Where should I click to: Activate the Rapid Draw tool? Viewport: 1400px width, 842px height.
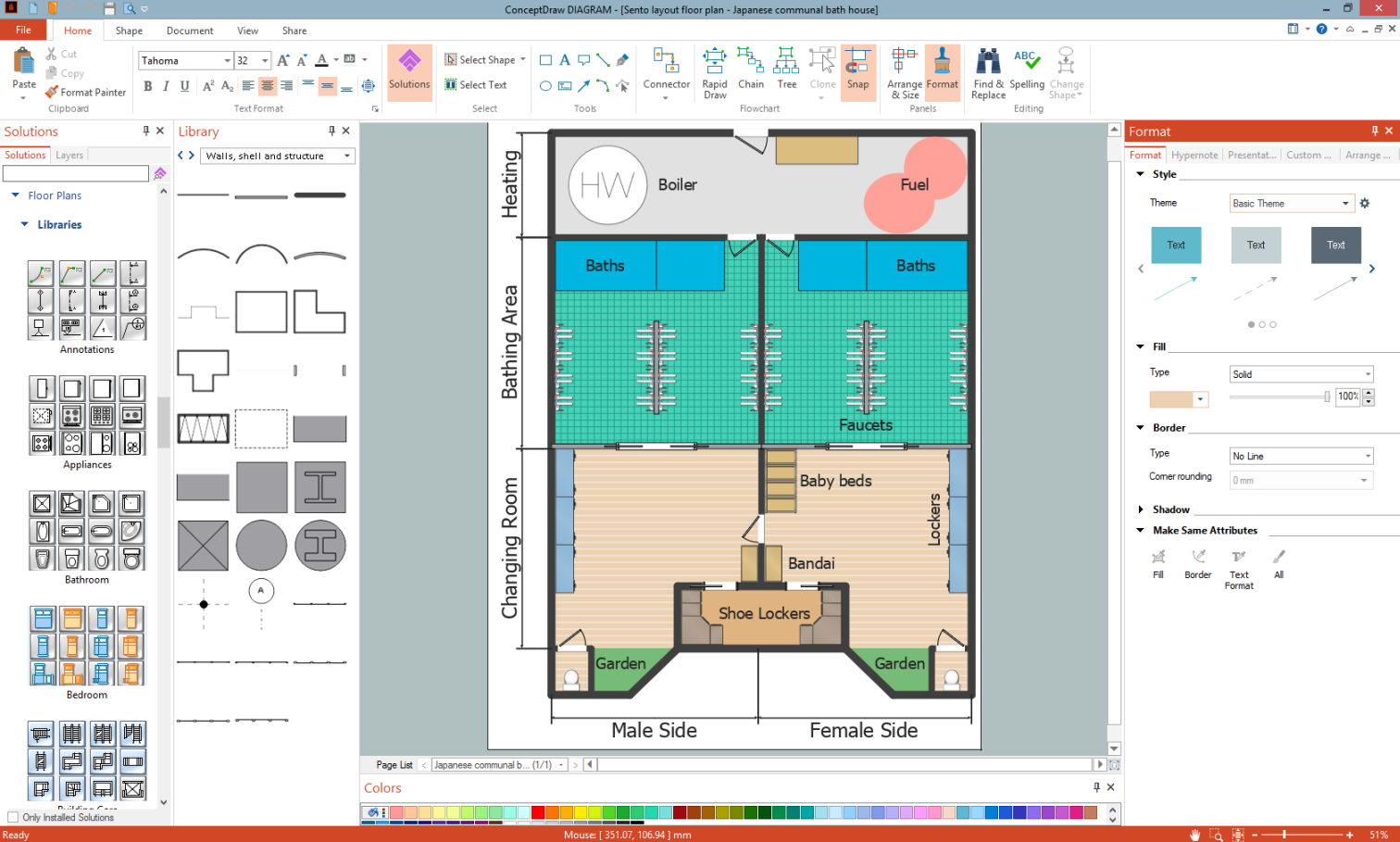[x=715, y=71]
